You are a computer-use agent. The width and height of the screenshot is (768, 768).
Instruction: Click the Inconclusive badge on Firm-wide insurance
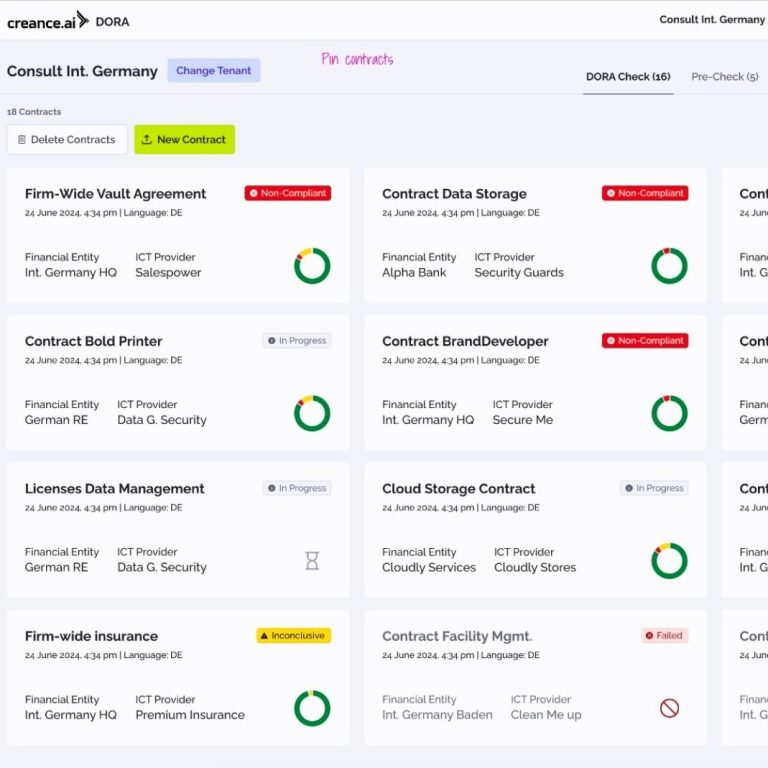(x=294, y=635)
